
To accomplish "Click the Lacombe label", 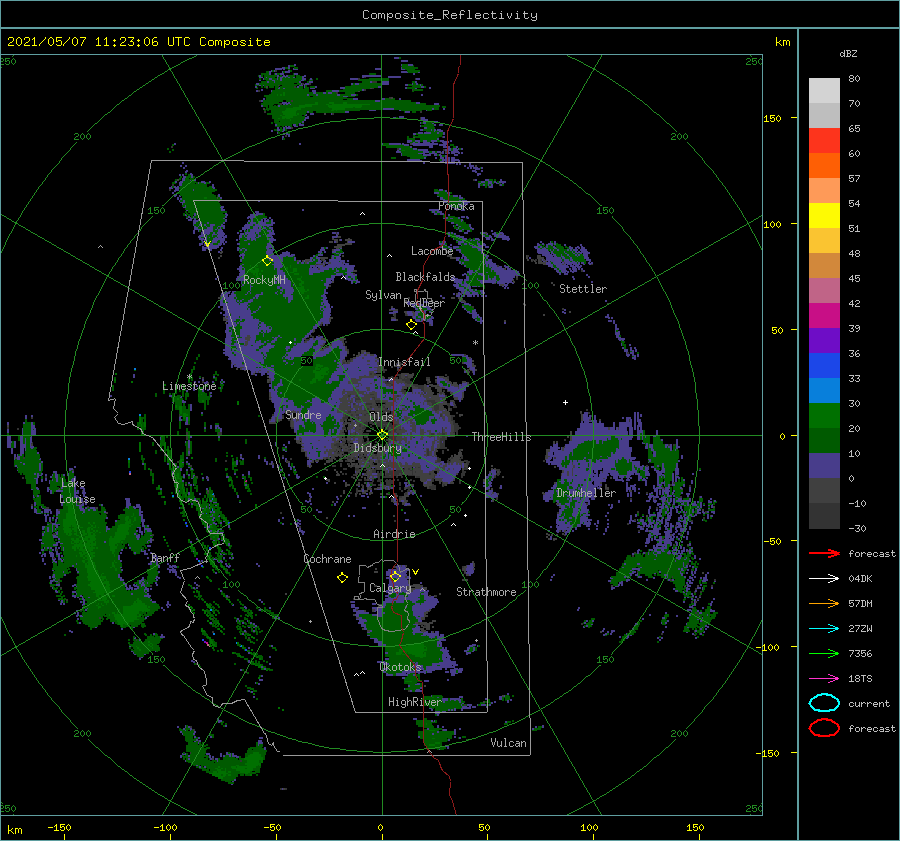I will 432,251.
